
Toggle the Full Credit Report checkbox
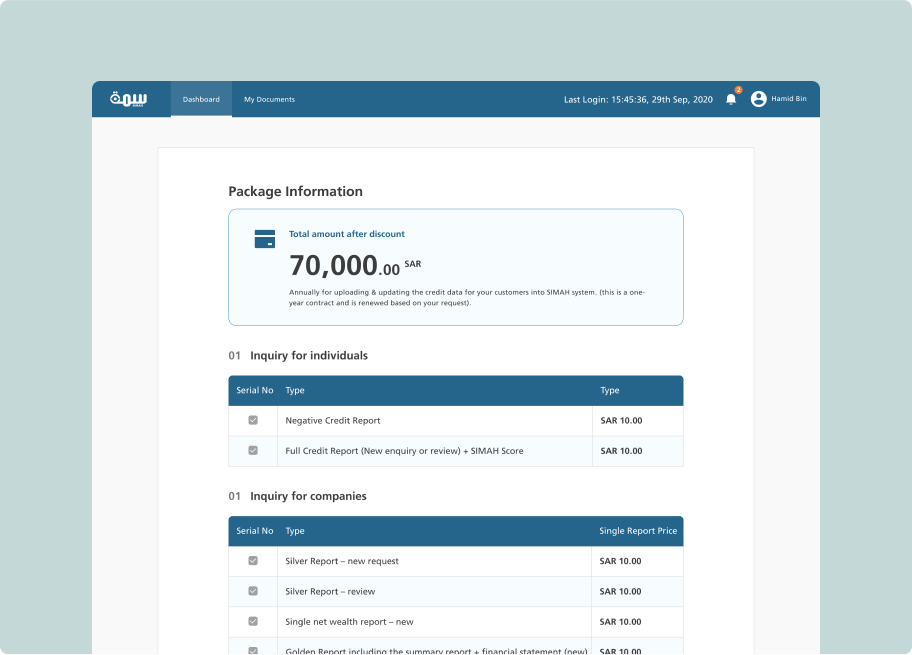[253, 450]
